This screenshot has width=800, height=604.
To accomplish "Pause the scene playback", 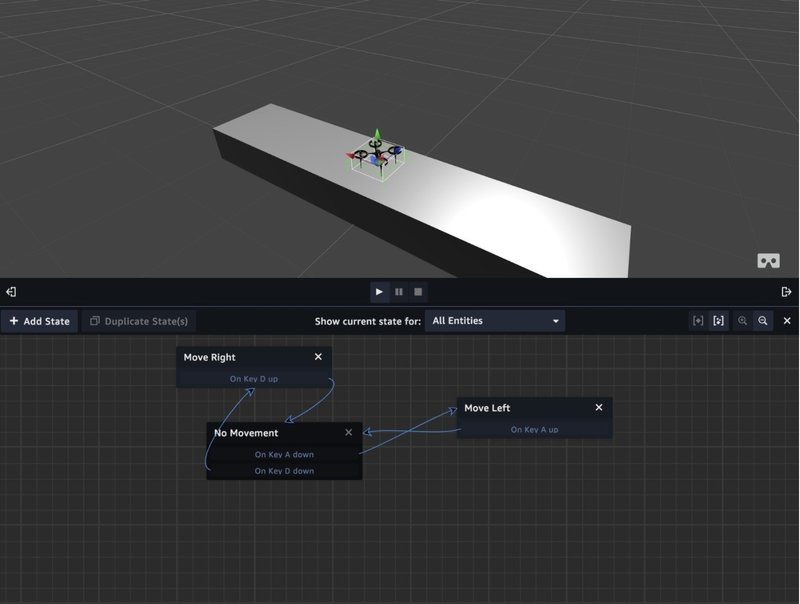I will 399,292.
